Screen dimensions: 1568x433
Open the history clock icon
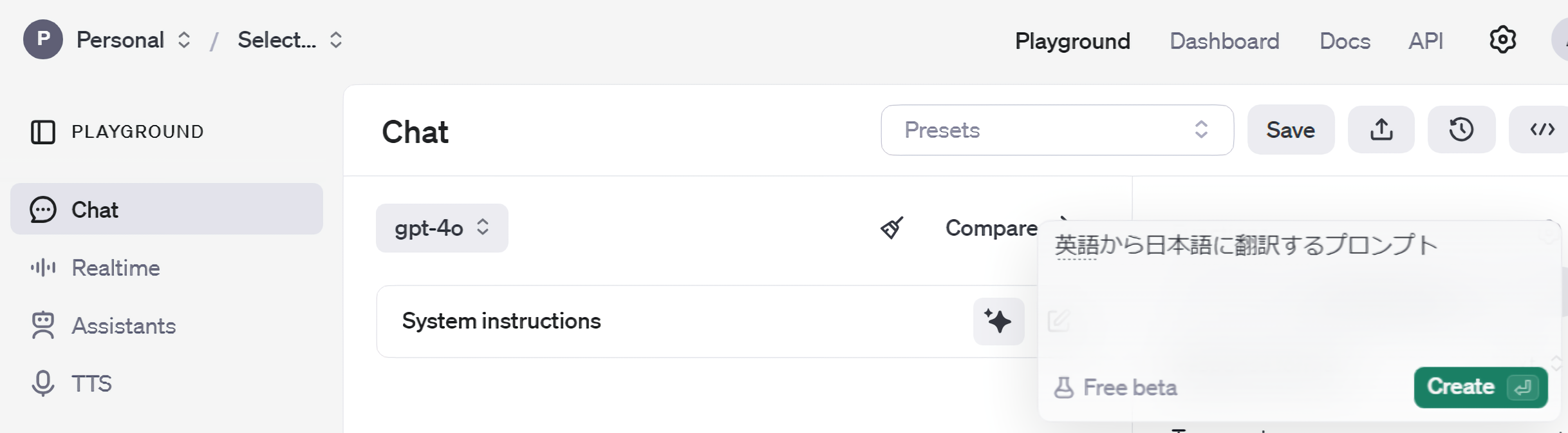coord(1461,130)
